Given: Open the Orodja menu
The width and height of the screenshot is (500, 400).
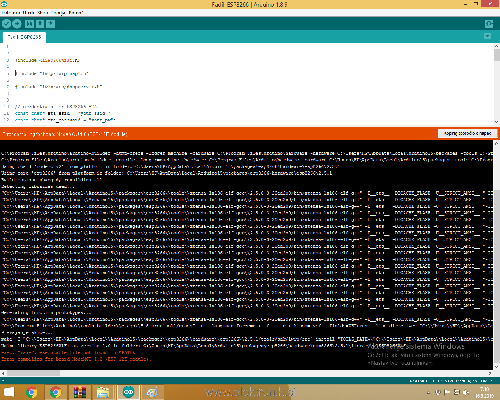Looking at the screenshot, I should pos(58,13).
